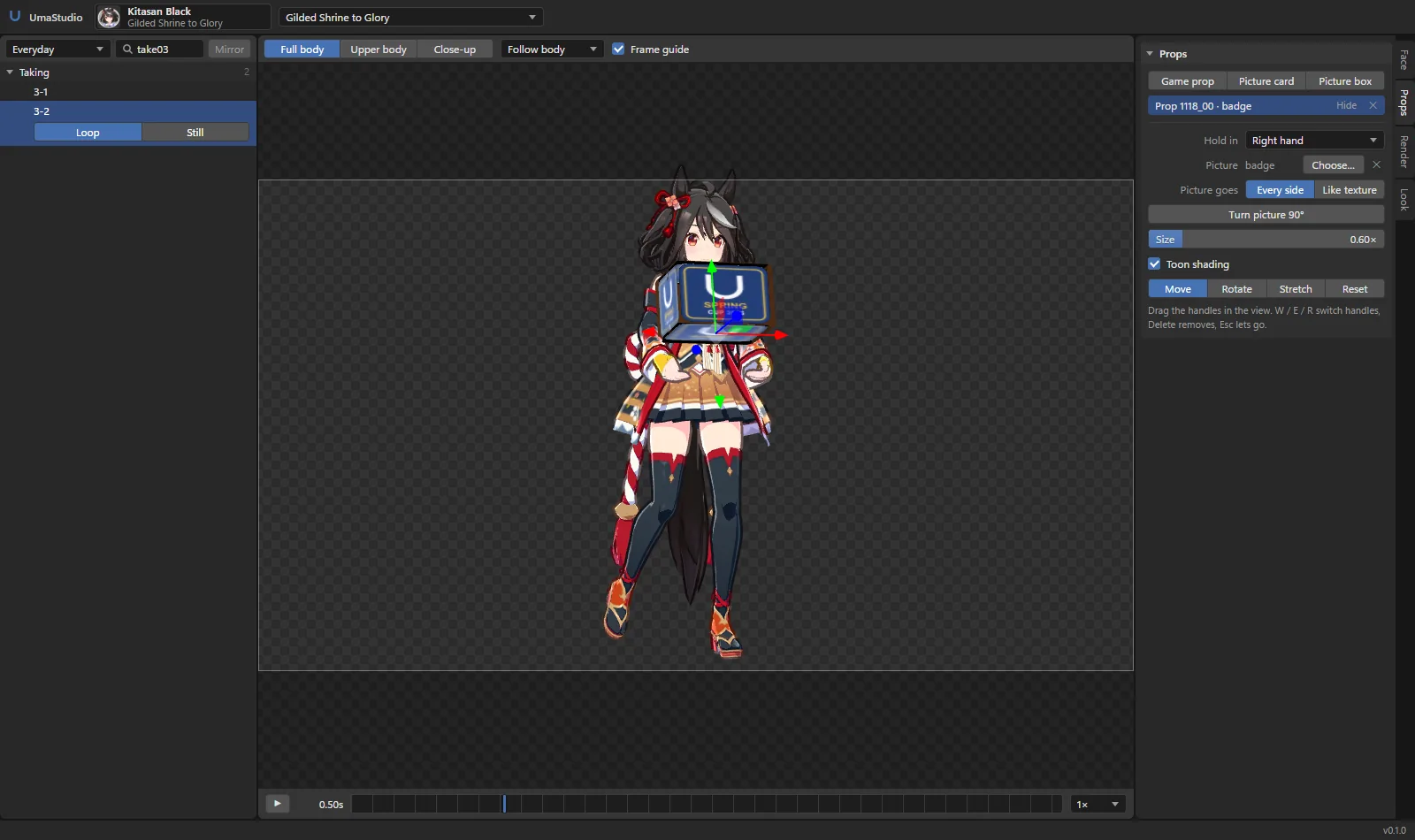Select the Props side tab
The width and height of the screenshot is (1415, 840).
[1404, 103]
